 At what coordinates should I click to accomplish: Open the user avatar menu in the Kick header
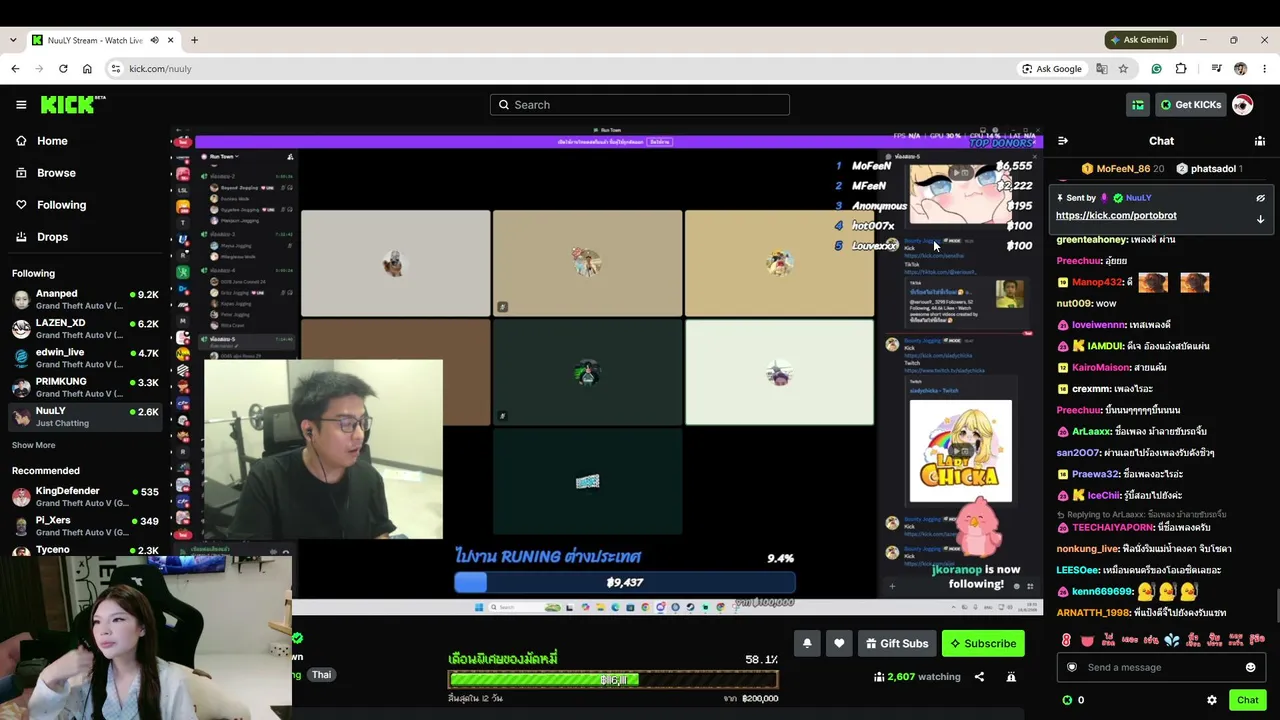click(1242, 105)
